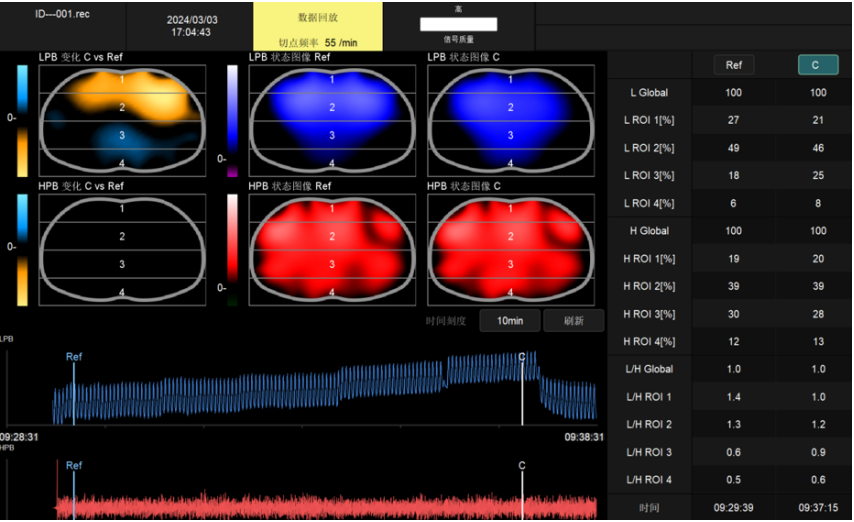Click the 切点频率 55 /min label

[x=318, y=43]
